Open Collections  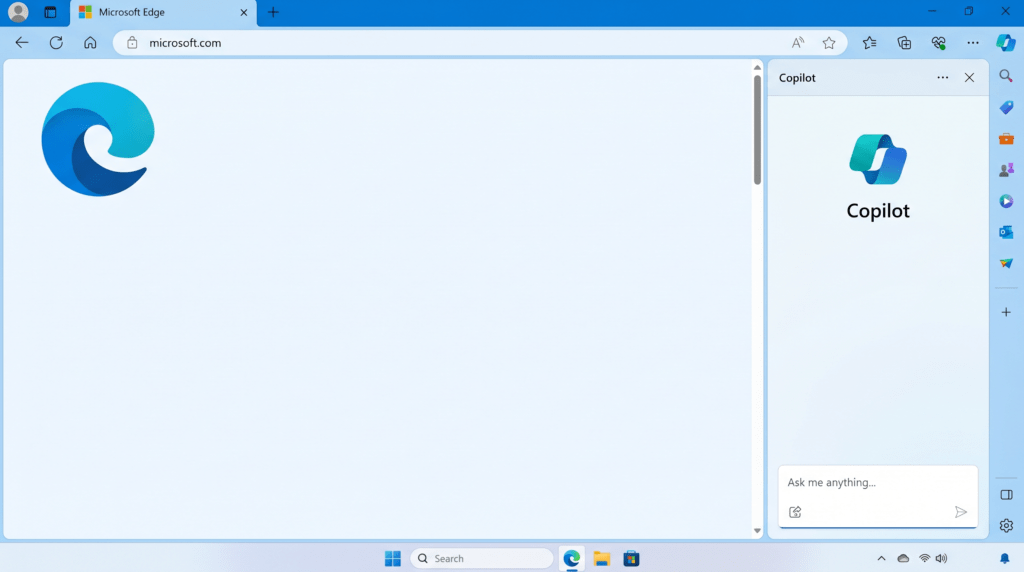point(904,43)
